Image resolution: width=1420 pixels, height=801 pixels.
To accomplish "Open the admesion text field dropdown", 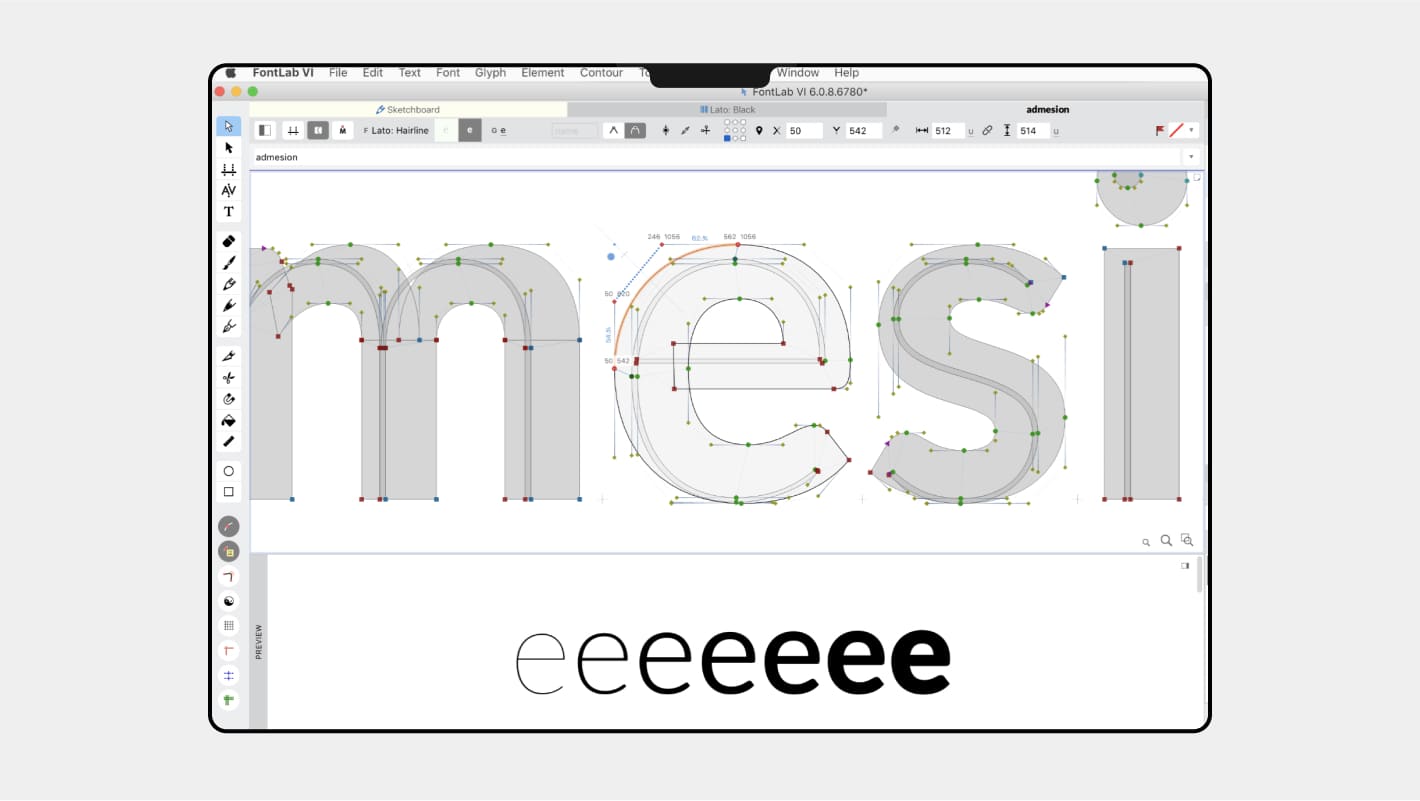I will coord(1191,157).
